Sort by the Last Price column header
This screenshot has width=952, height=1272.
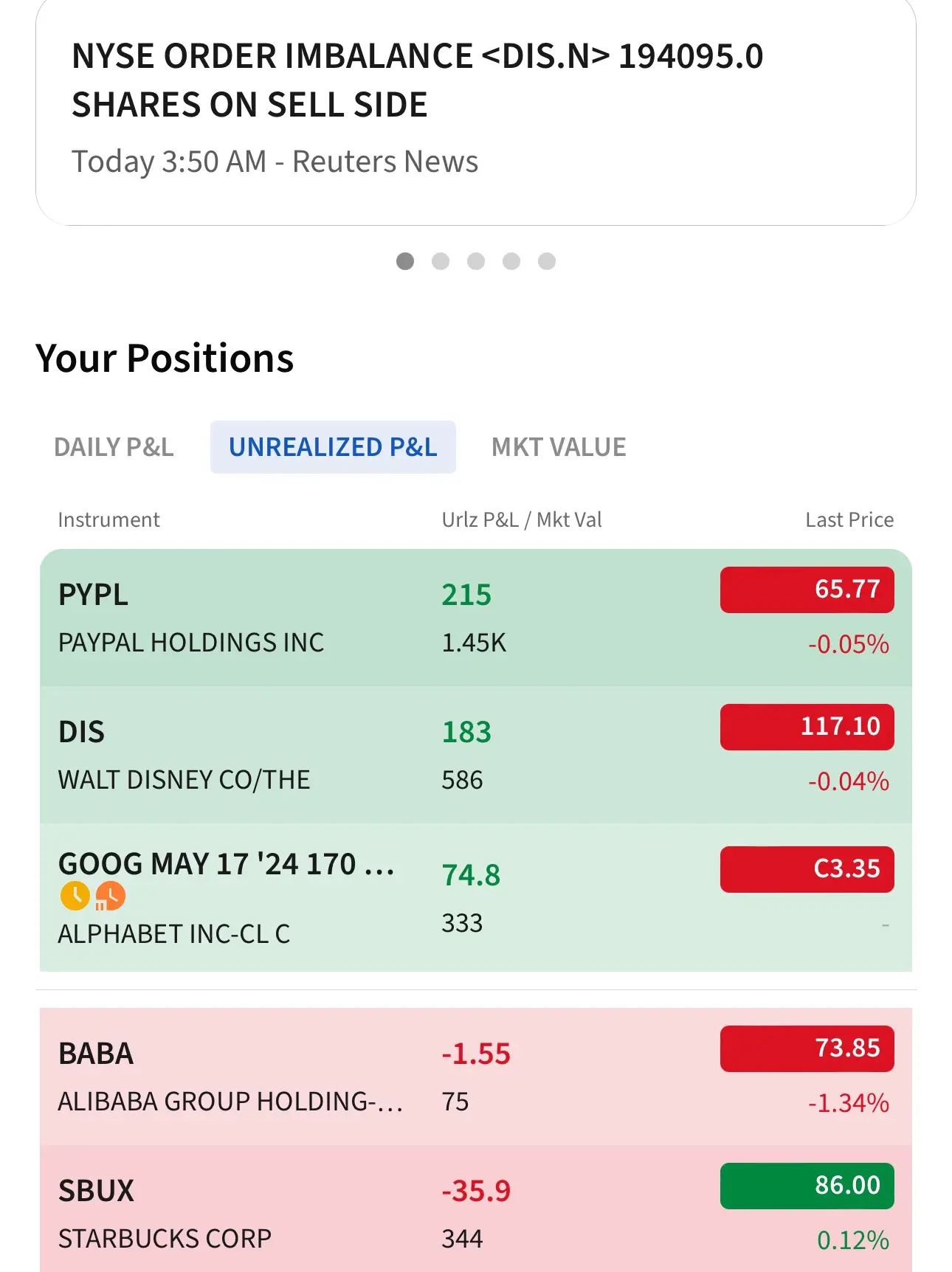[849, 520]
